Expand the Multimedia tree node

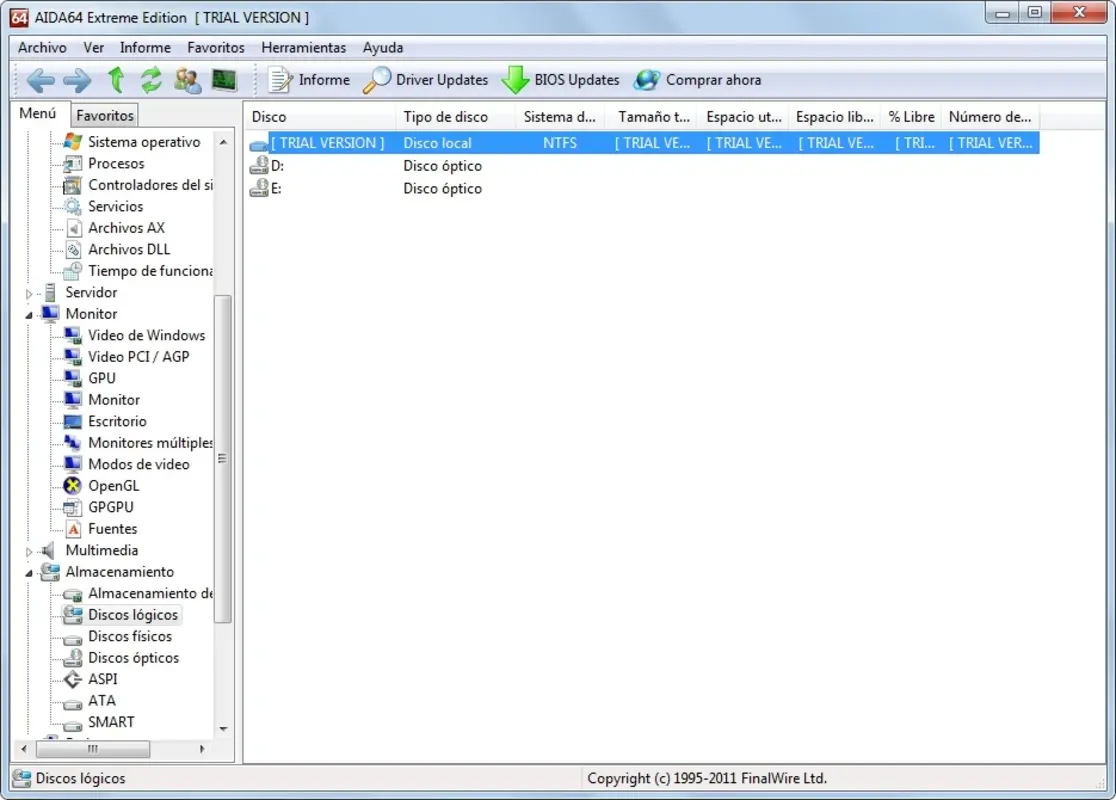27,550
